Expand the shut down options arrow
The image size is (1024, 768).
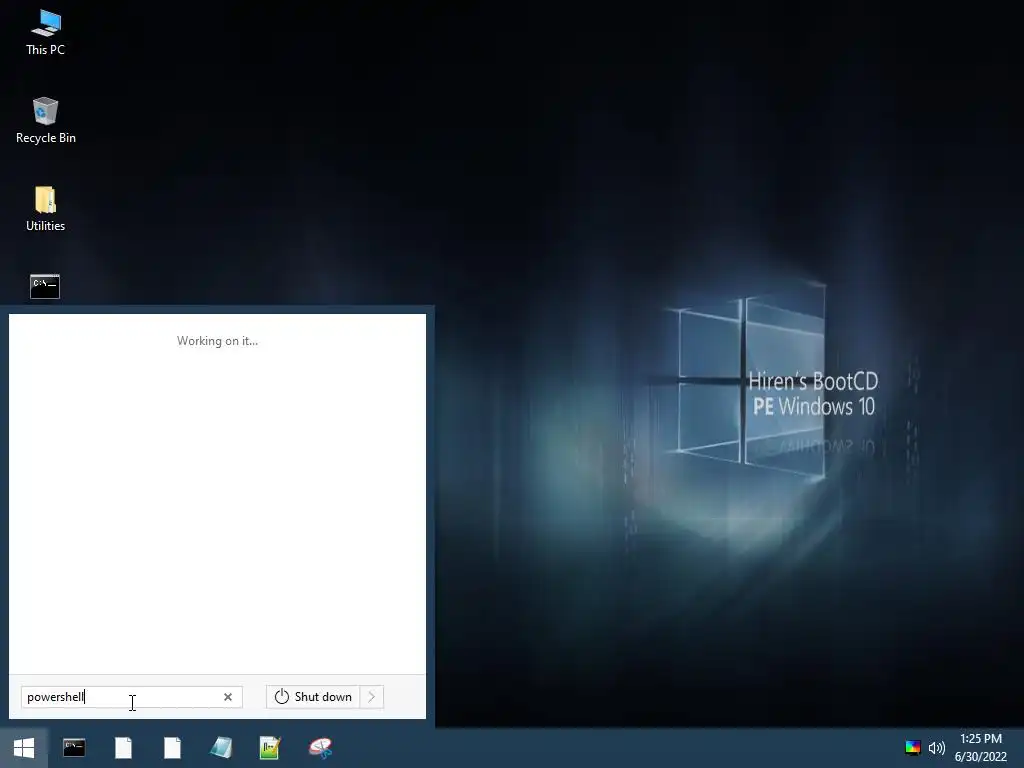point(372,697)
